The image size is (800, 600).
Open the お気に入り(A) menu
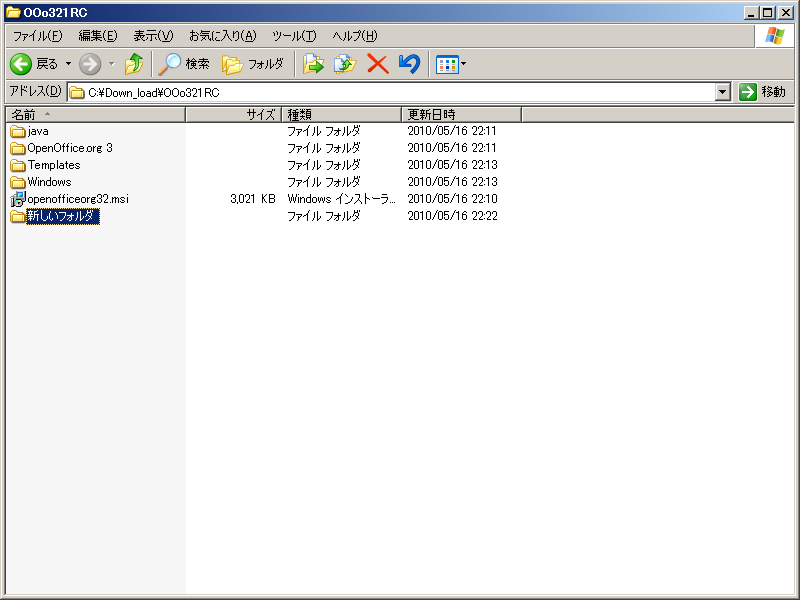pos(222,36)
